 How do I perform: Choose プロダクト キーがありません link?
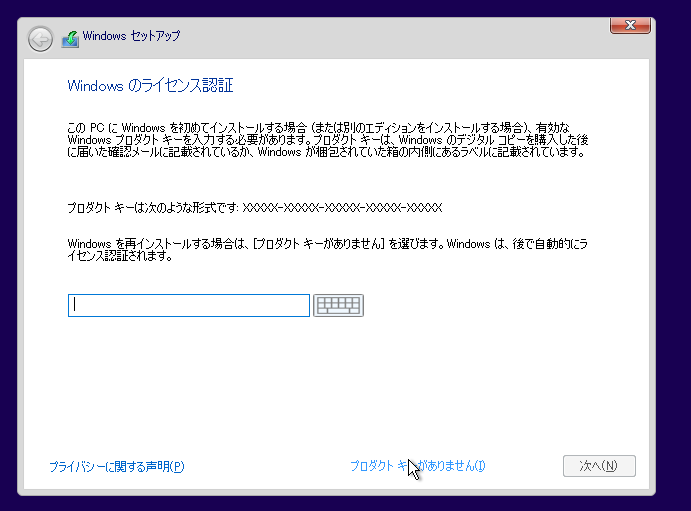(417, 466)
